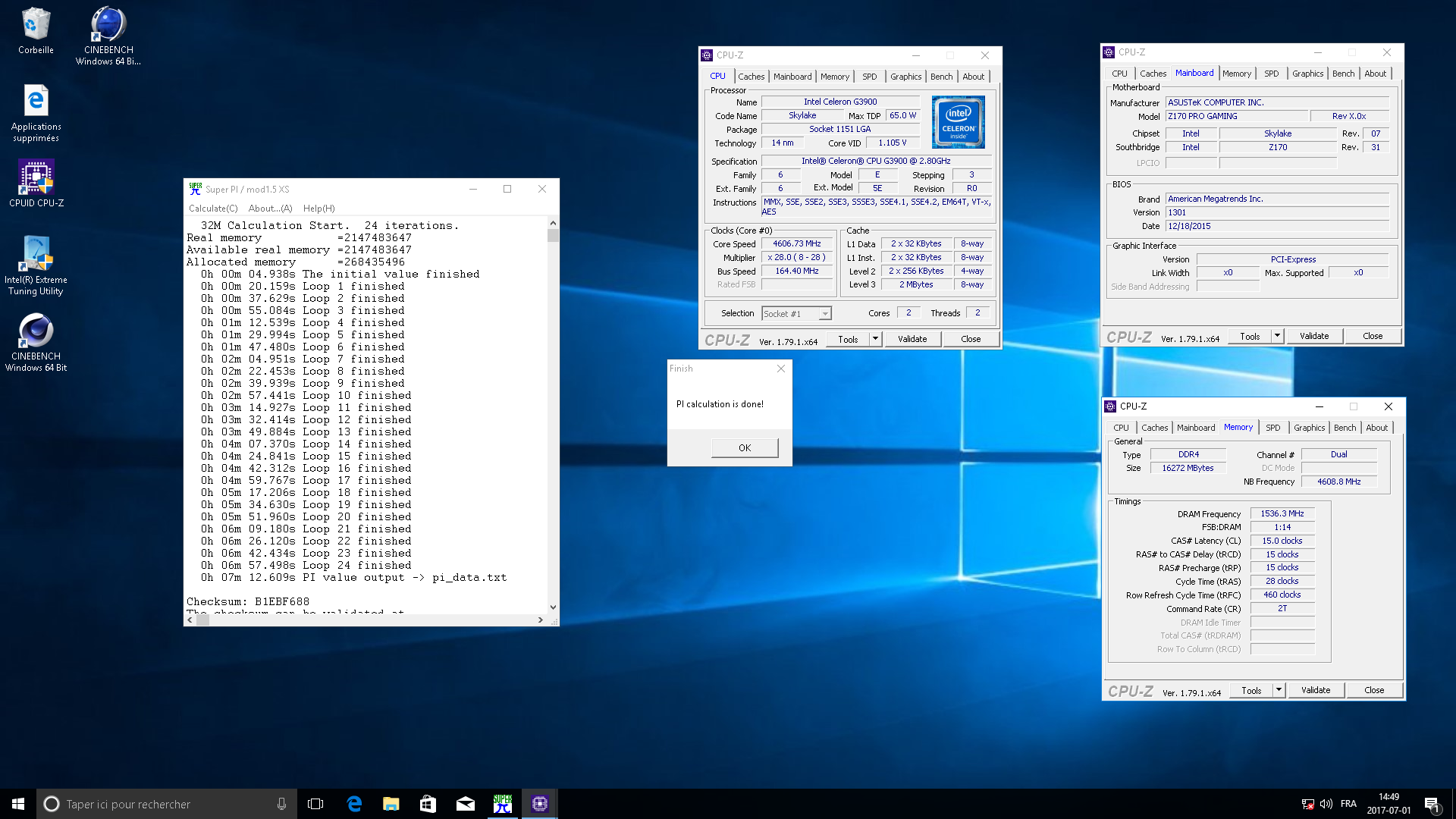1456x819 pixels.
Task: Click the CPU-Z CPU window title icon
Action: click(707, 55)
